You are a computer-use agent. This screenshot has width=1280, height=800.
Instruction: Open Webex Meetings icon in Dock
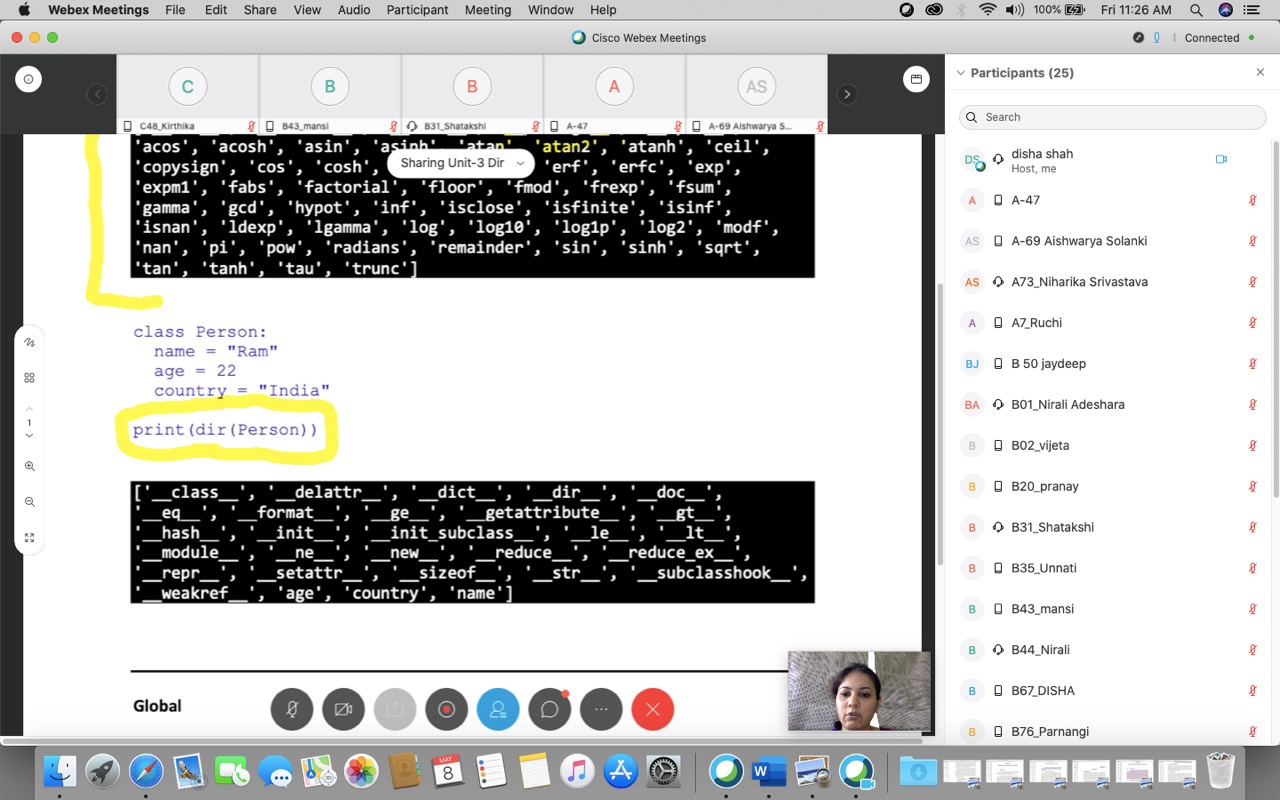(726, 771)
